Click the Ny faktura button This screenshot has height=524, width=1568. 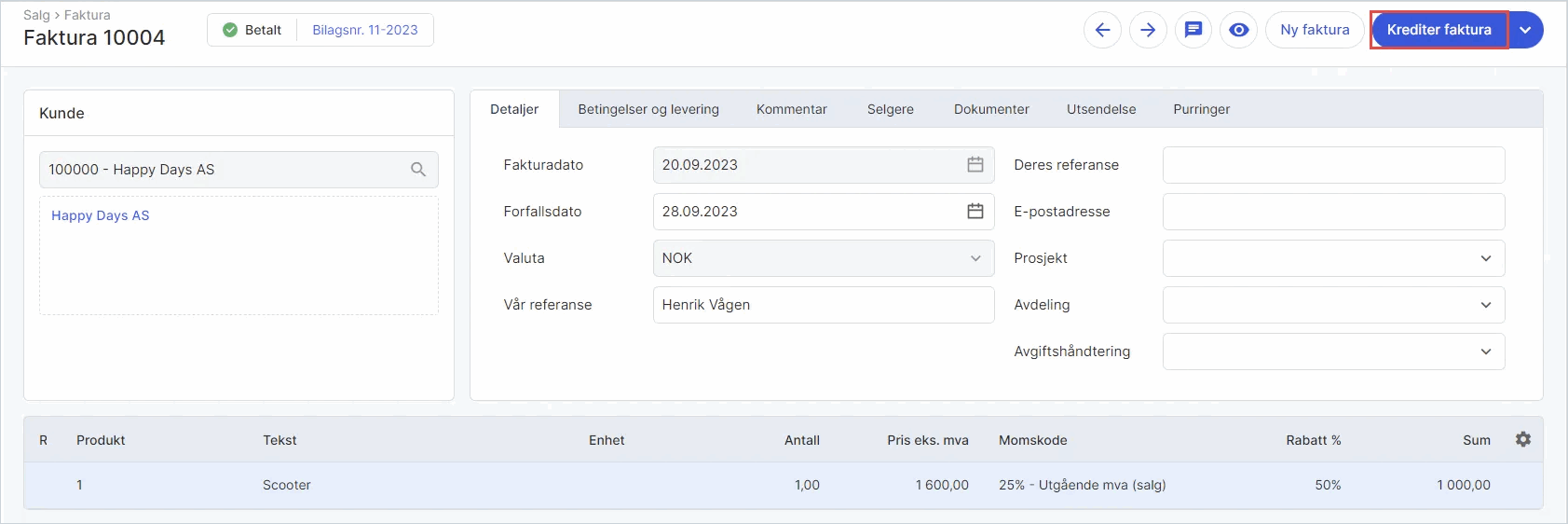pos(1315,30)
